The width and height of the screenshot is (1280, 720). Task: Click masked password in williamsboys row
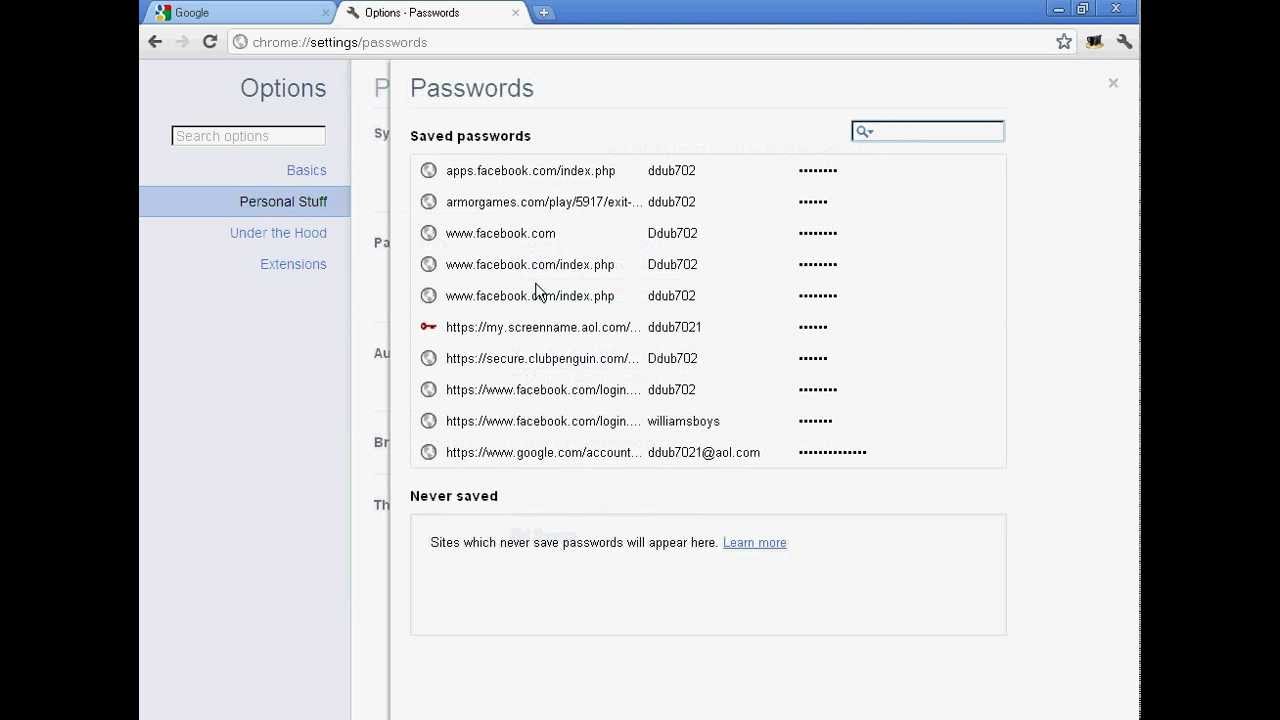point(815,421)
